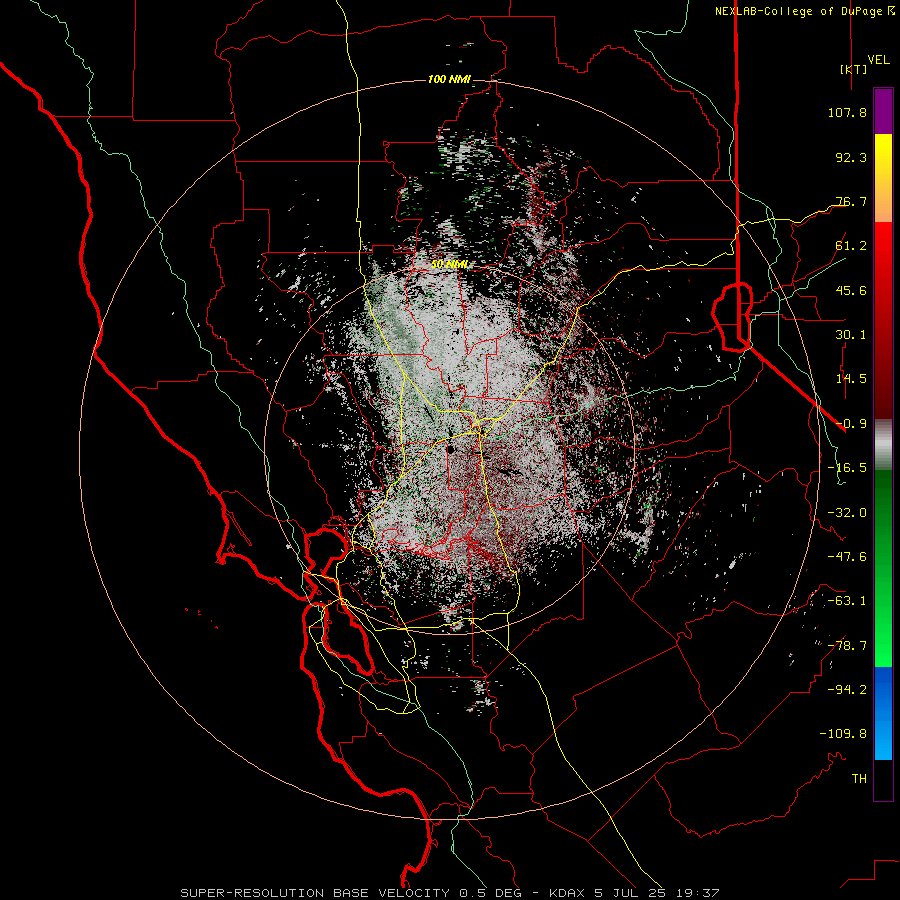Screen dimensions: 900x900
Task: Click the 14.5 scale value
Action: pyautogui.click(x=851, y=379)
